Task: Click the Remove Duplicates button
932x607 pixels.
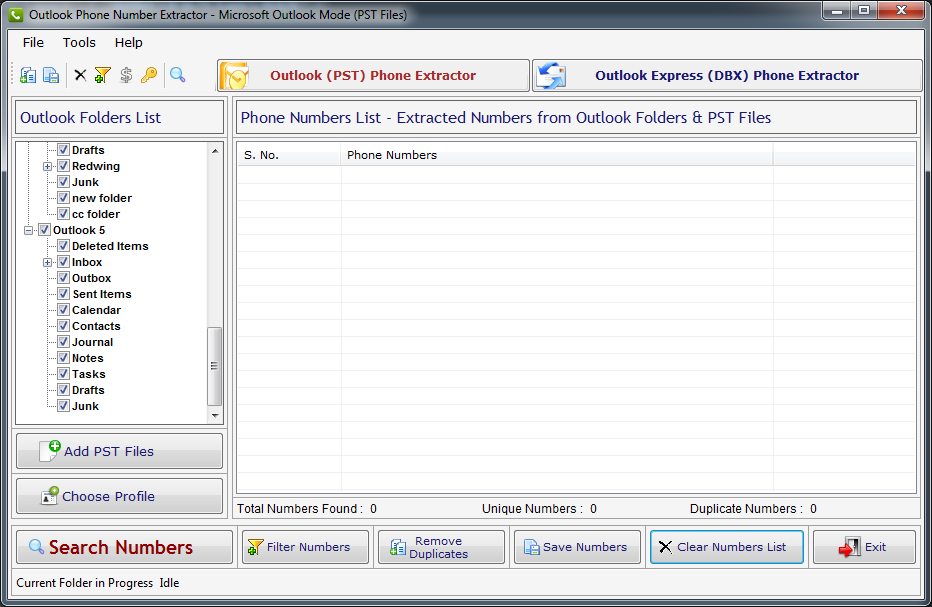Action: tap(441, 547)
